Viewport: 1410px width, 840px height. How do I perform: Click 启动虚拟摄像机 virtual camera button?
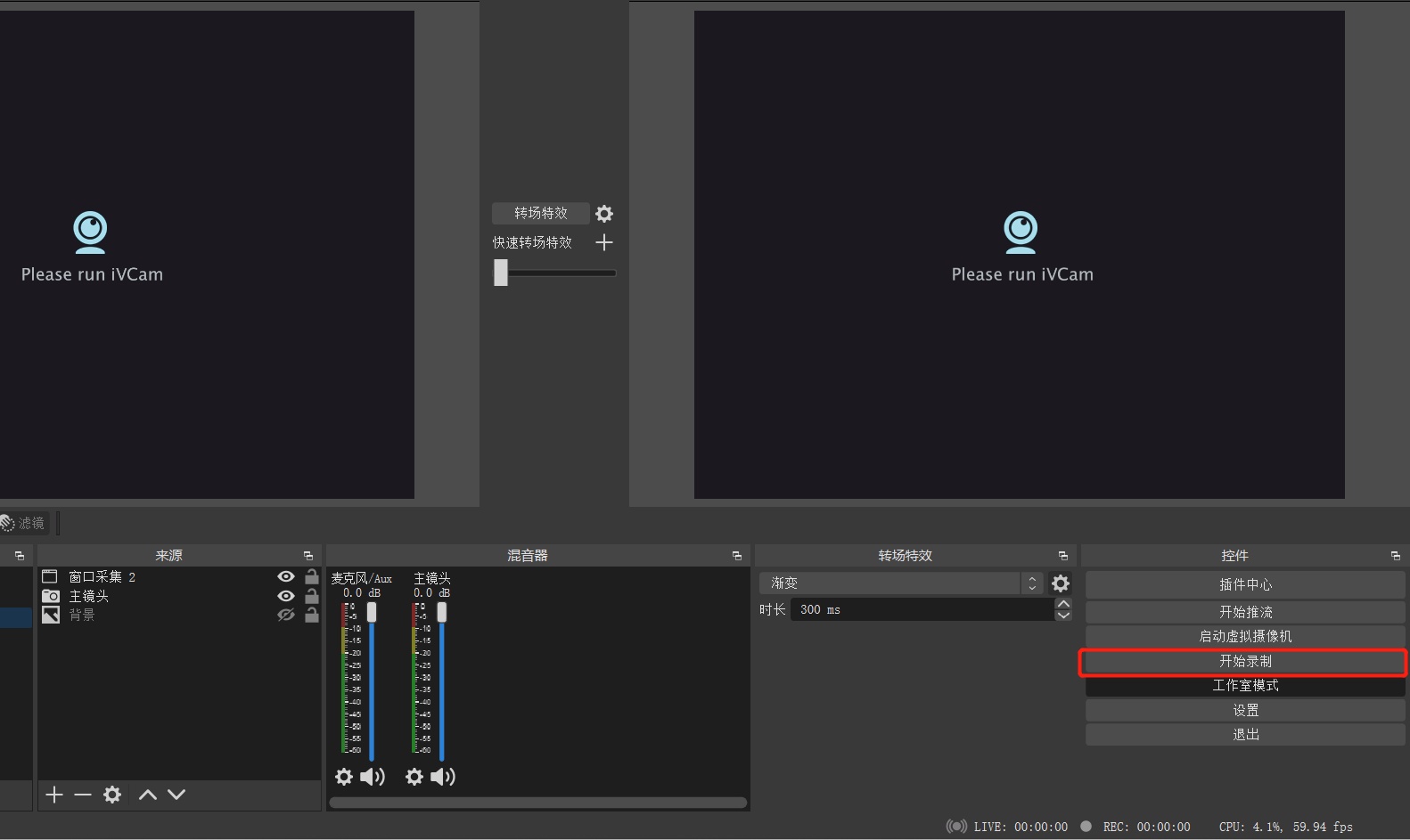pyautogui.click(x=1245, y=636)
